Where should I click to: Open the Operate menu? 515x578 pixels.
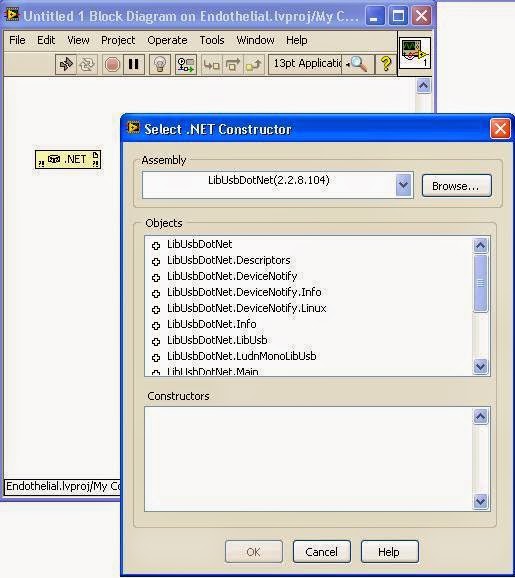(x=167, y=40)
